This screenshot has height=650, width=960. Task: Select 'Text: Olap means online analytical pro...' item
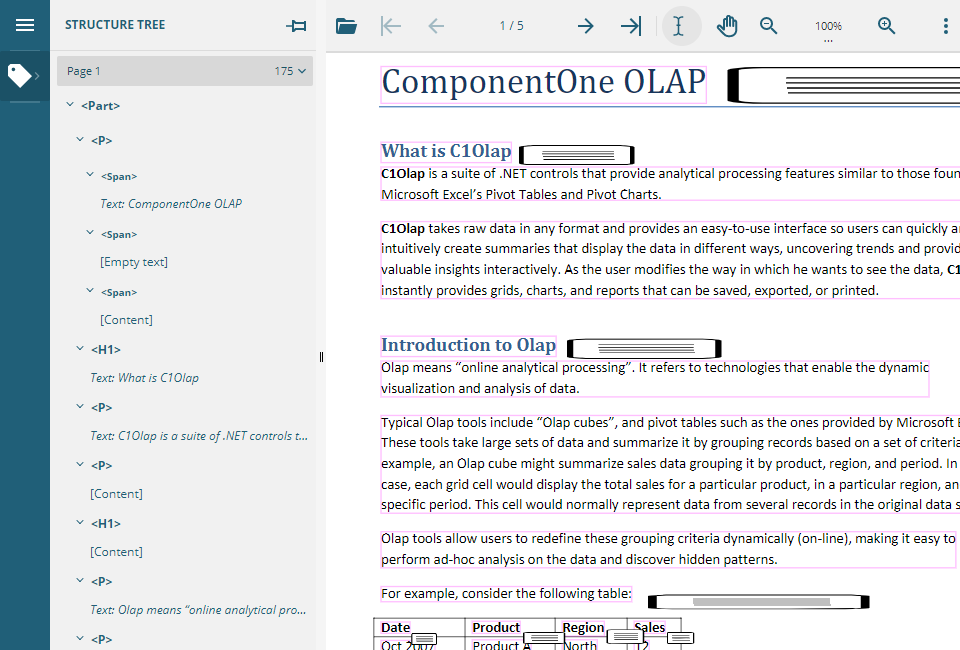(x=198, y=610)
